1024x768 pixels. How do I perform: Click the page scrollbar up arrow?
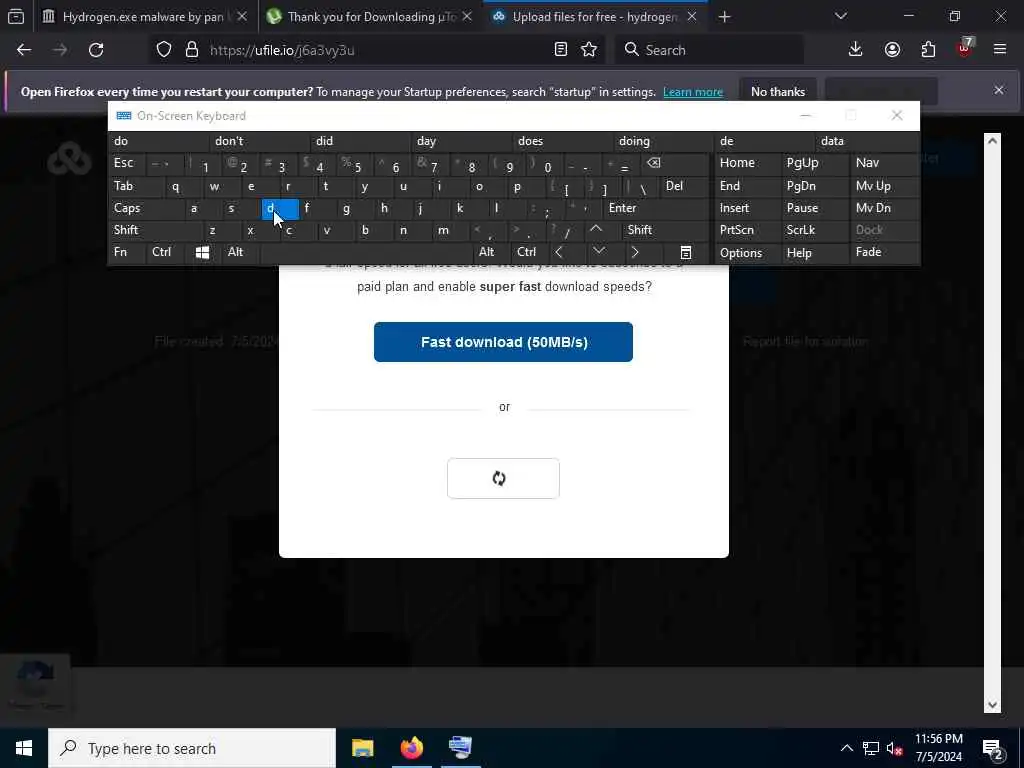tap(992, 141)
